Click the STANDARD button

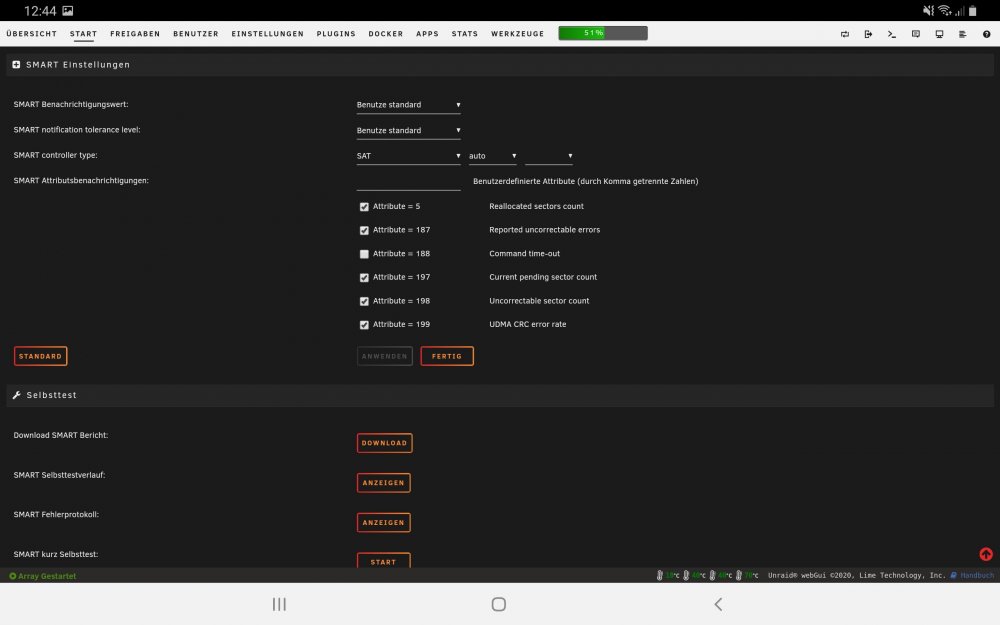(40, 356)
